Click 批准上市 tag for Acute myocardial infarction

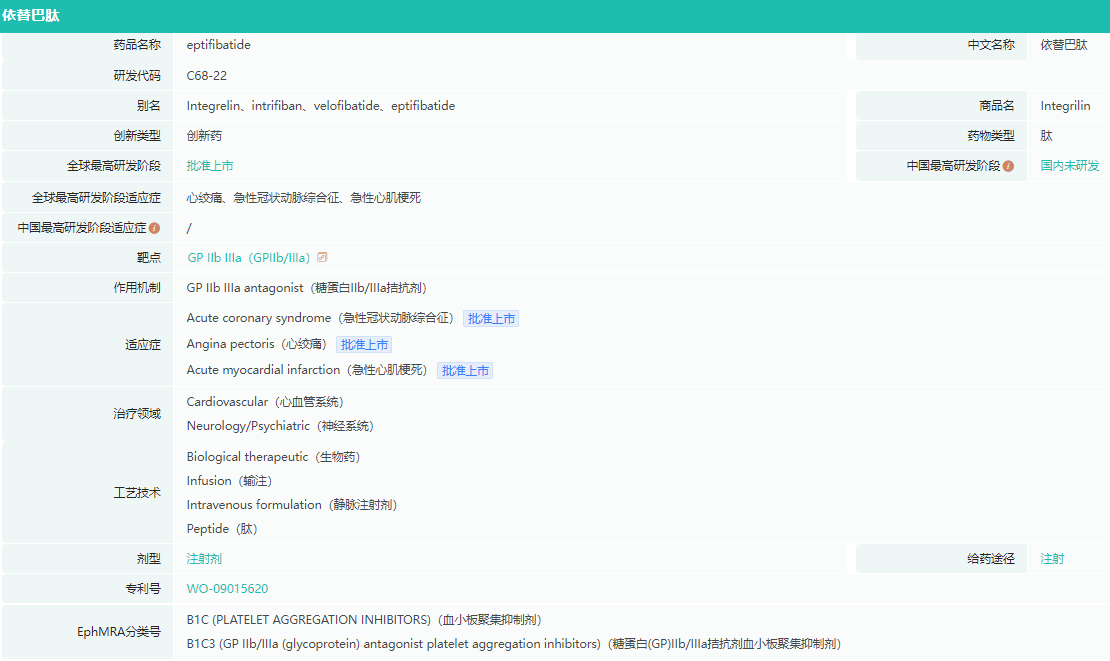[465, 370]
